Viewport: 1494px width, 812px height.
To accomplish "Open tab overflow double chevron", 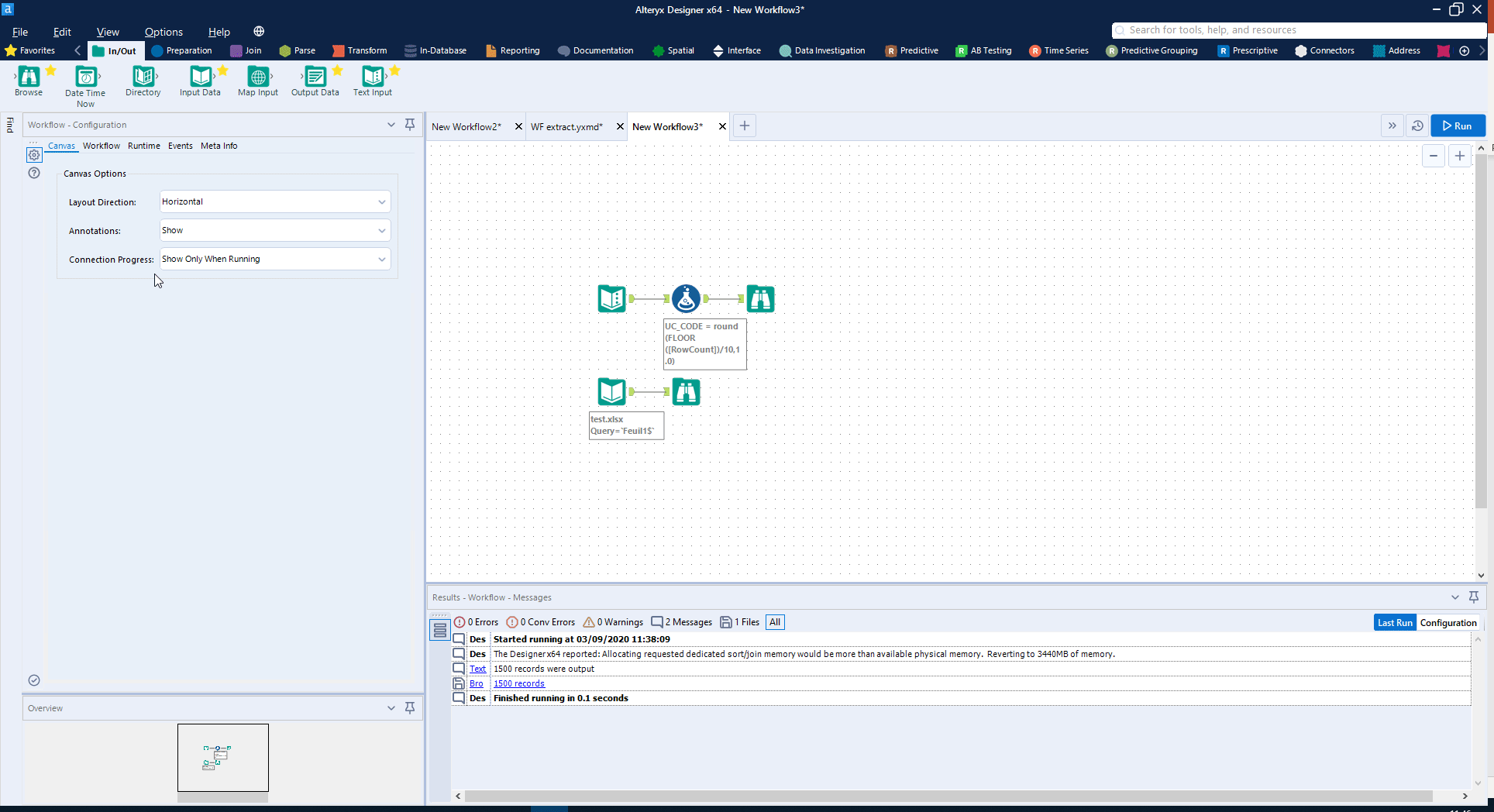I will [1392, 126].
